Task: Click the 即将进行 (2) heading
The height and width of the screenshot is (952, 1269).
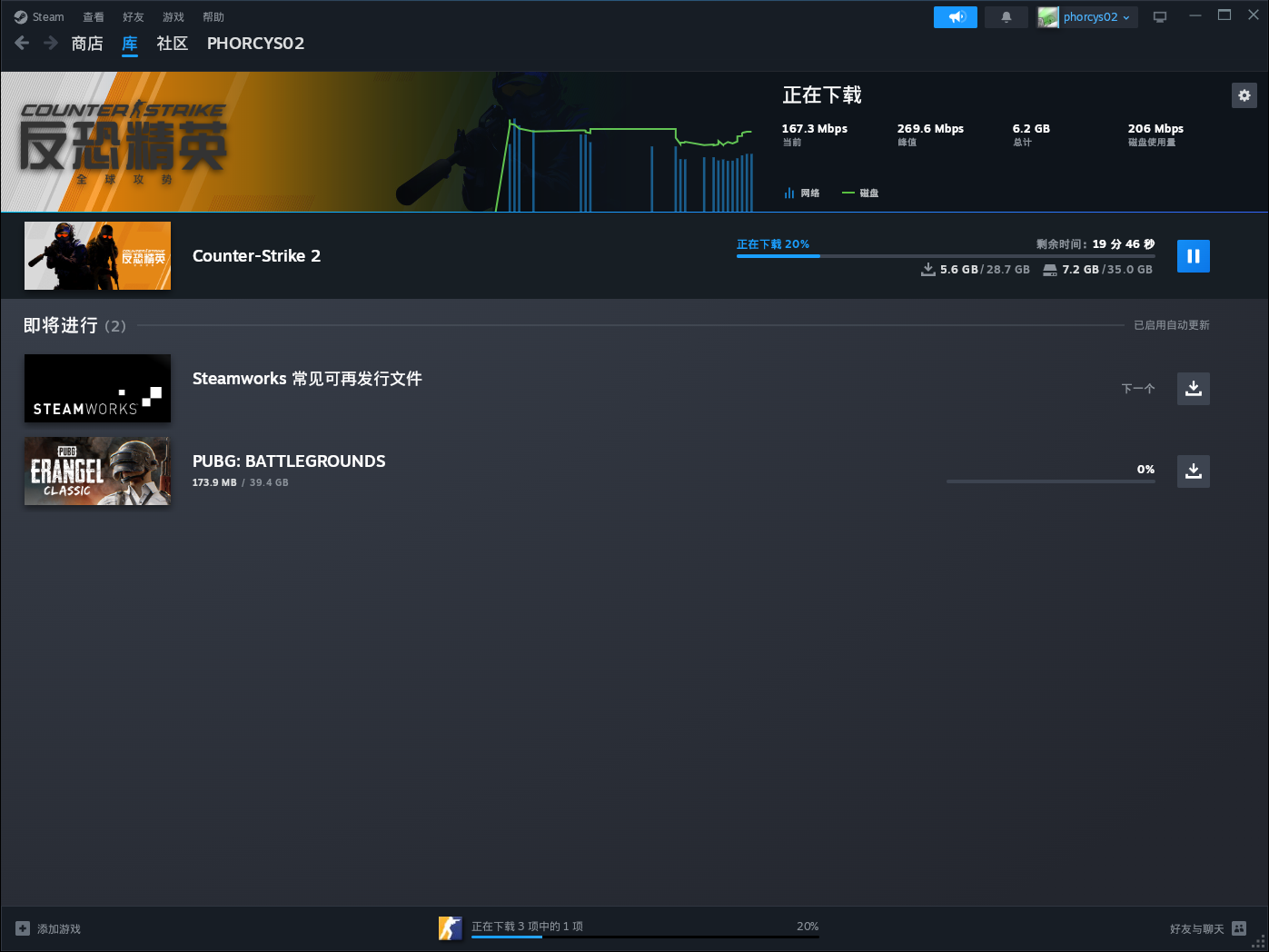Action: pos(74,325)
